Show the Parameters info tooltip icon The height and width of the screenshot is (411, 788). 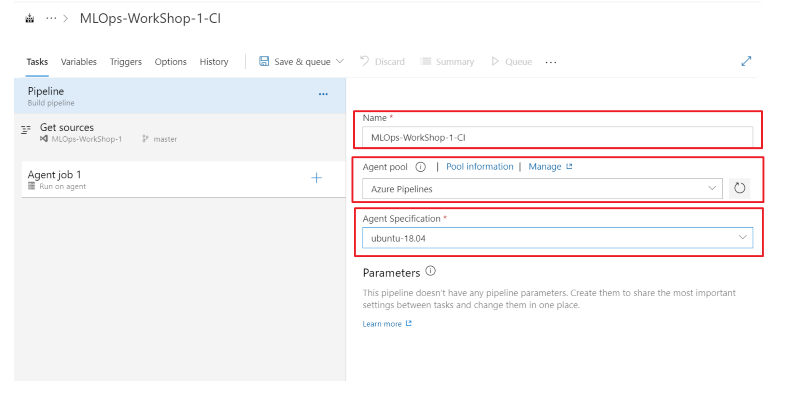431,271
